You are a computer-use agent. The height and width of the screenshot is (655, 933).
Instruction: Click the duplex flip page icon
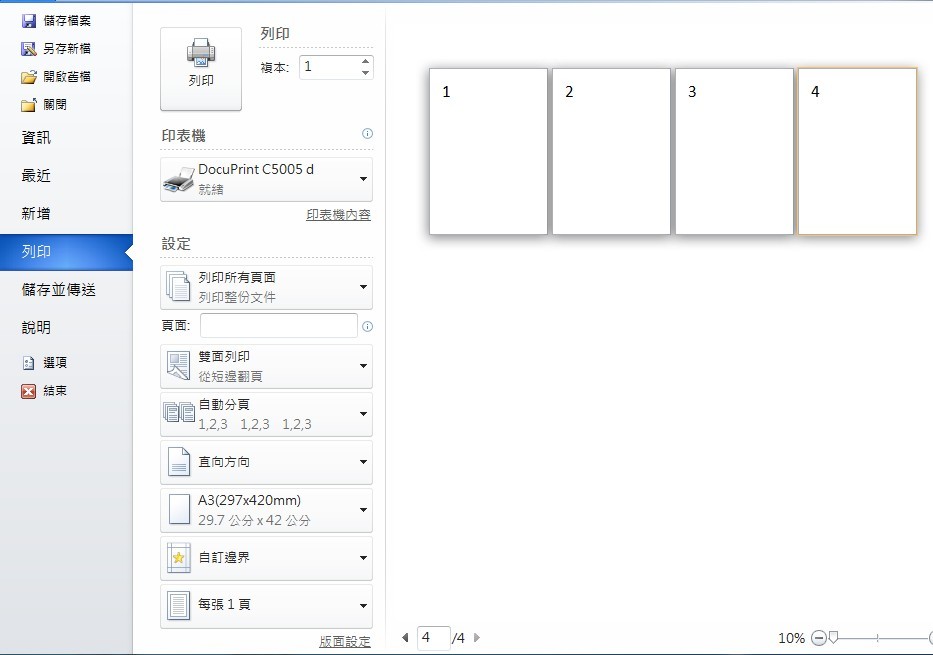click(x=178, y=366)
